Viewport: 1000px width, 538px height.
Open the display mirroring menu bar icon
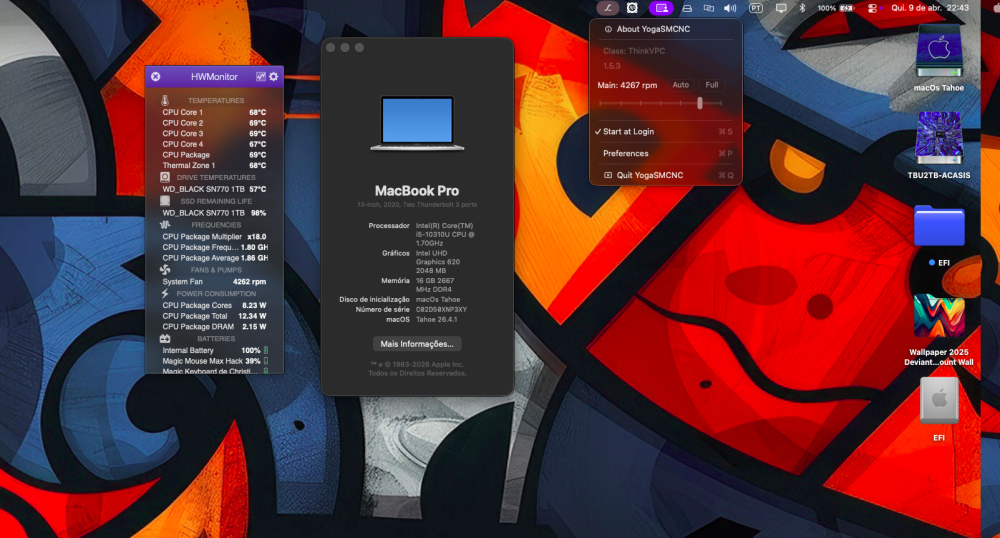(x=709, y=8)
